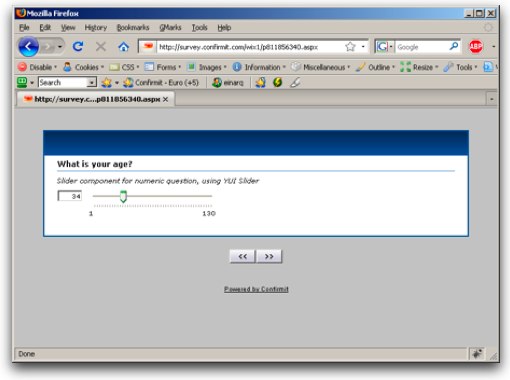Open the Tools developer toolbar menu
This screenshot has height=380, width=510.
(x=460, y=67)
